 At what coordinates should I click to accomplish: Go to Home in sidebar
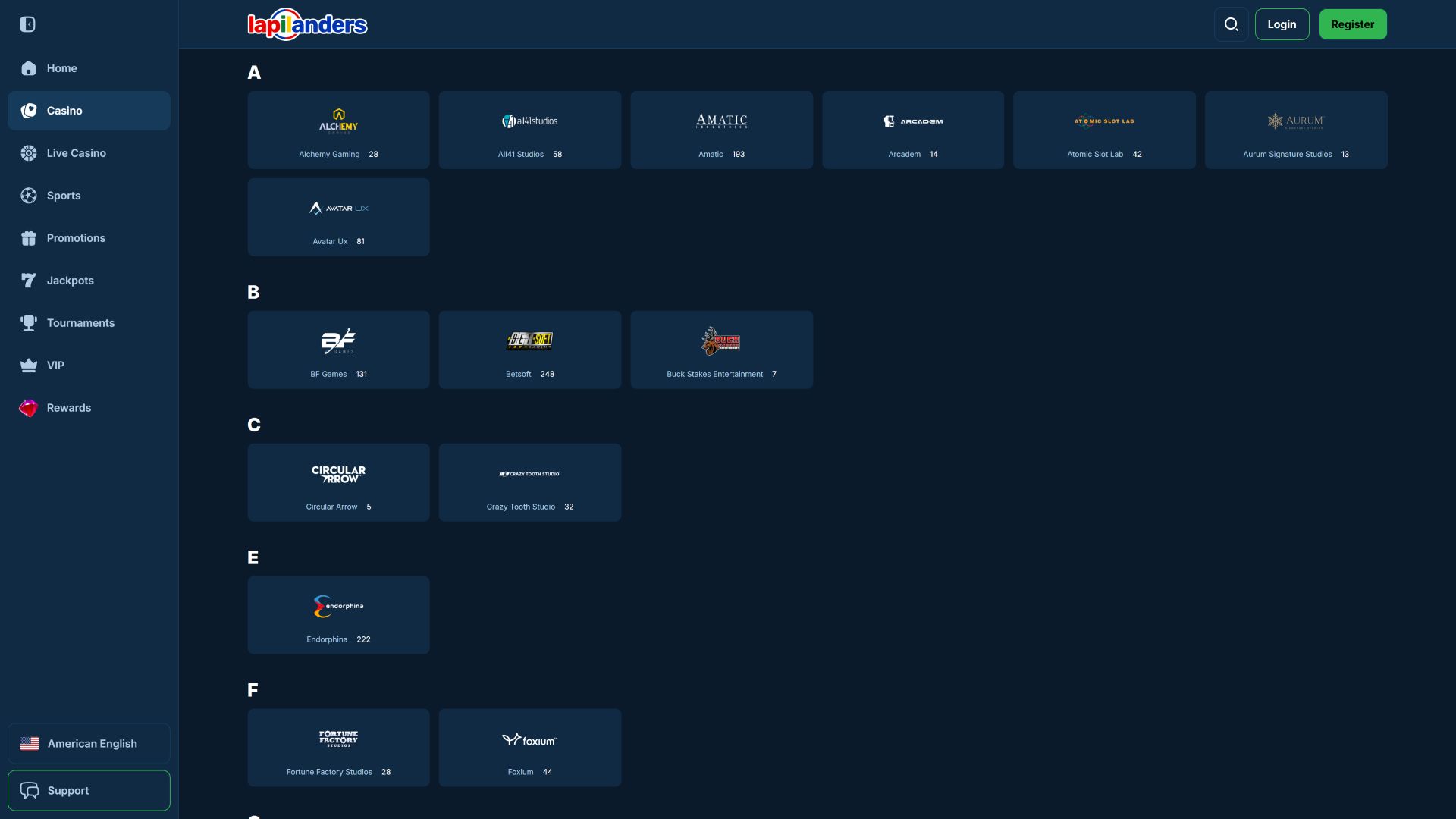click(x=89, y=68)
